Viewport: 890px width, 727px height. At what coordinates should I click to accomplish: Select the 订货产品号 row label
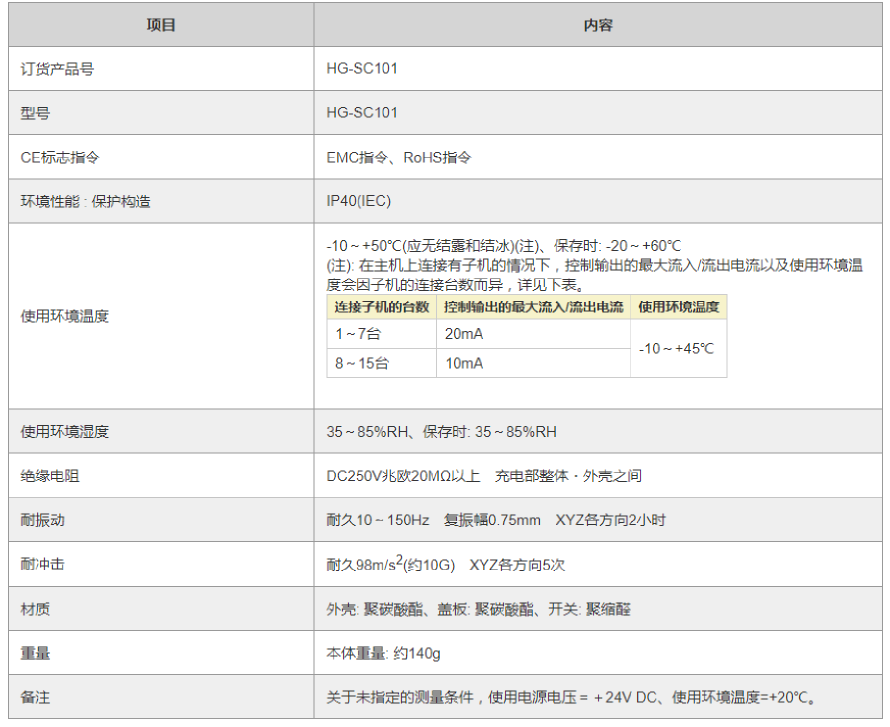coord(58,69)
